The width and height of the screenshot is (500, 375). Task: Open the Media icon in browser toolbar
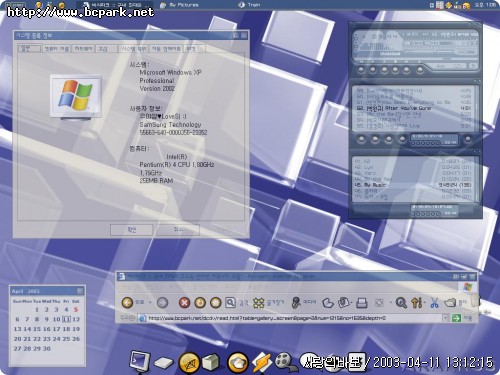pos(295,302)
